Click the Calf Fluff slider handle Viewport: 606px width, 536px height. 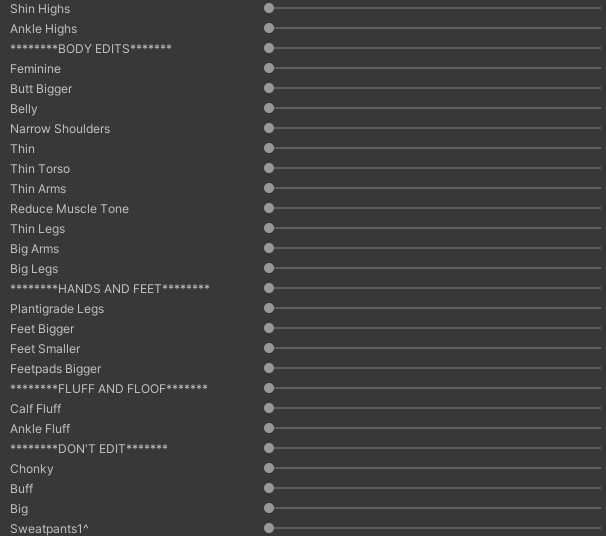(269, 408)
